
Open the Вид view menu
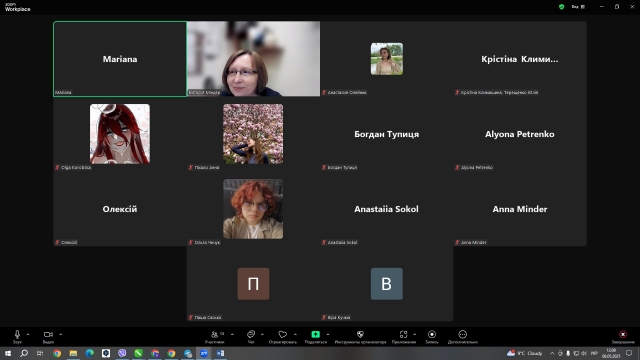click(578, 7)
